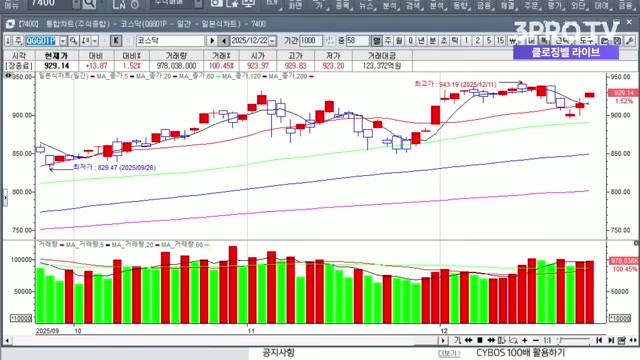Click the right-arrow play button beside 코스닥 field

tap(212, 41)
